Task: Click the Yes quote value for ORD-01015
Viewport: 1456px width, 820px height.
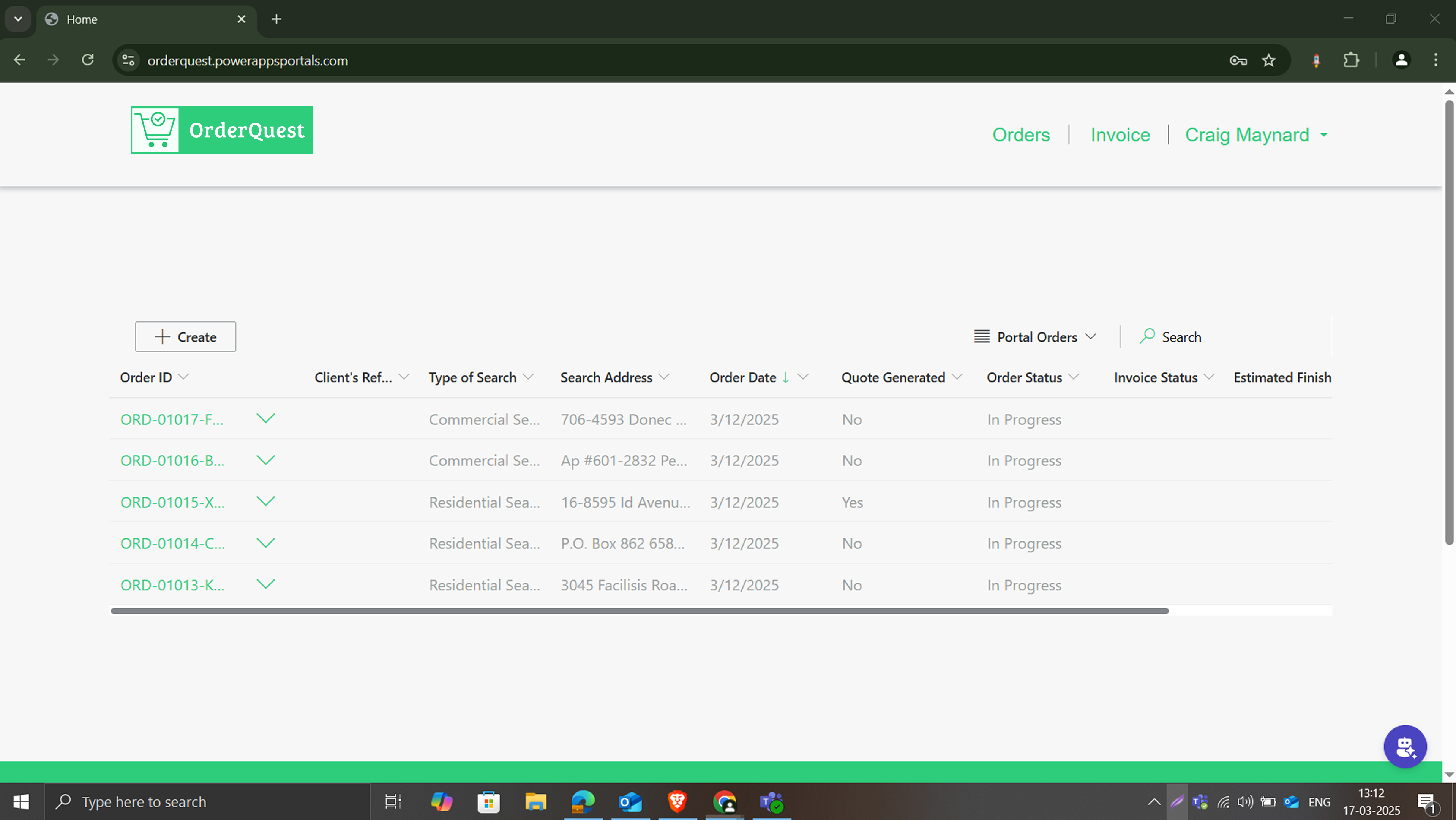Action: pyautogui.click(x=852, y=502)
